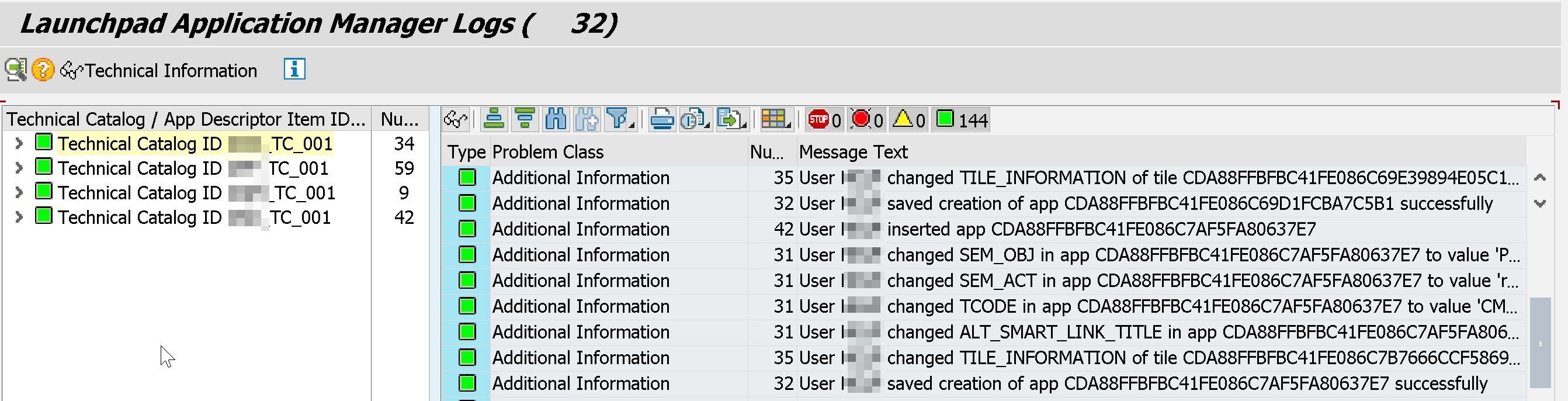Screen dimensions: 1568x401
Task: Select TILE_INFORMATION message for tile ending C69E39894E05C1
Action: point(1161,178)
